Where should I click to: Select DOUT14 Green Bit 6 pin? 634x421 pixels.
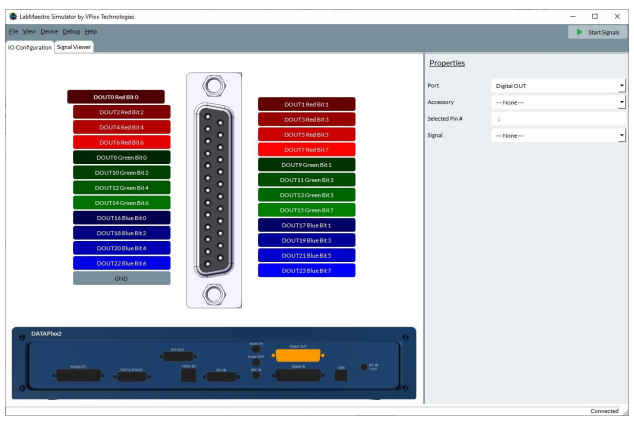(121, 202)
